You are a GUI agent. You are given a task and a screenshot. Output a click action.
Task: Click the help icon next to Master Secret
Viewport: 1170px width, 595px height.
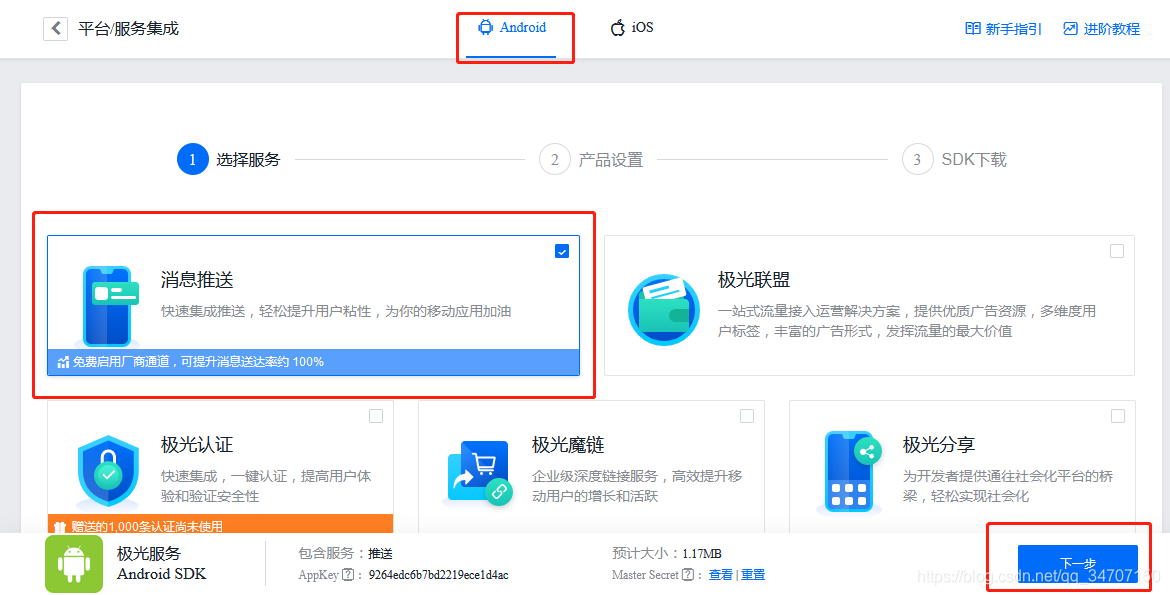[x=688, y=575]
